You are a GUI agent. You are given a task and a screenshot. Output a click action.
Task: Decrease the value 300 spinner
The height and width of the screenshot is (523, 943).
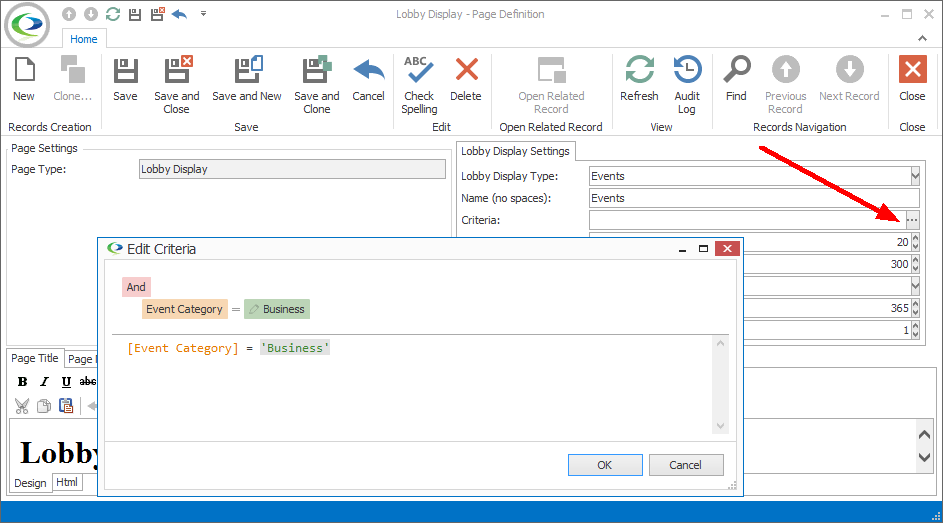[915, 268]
